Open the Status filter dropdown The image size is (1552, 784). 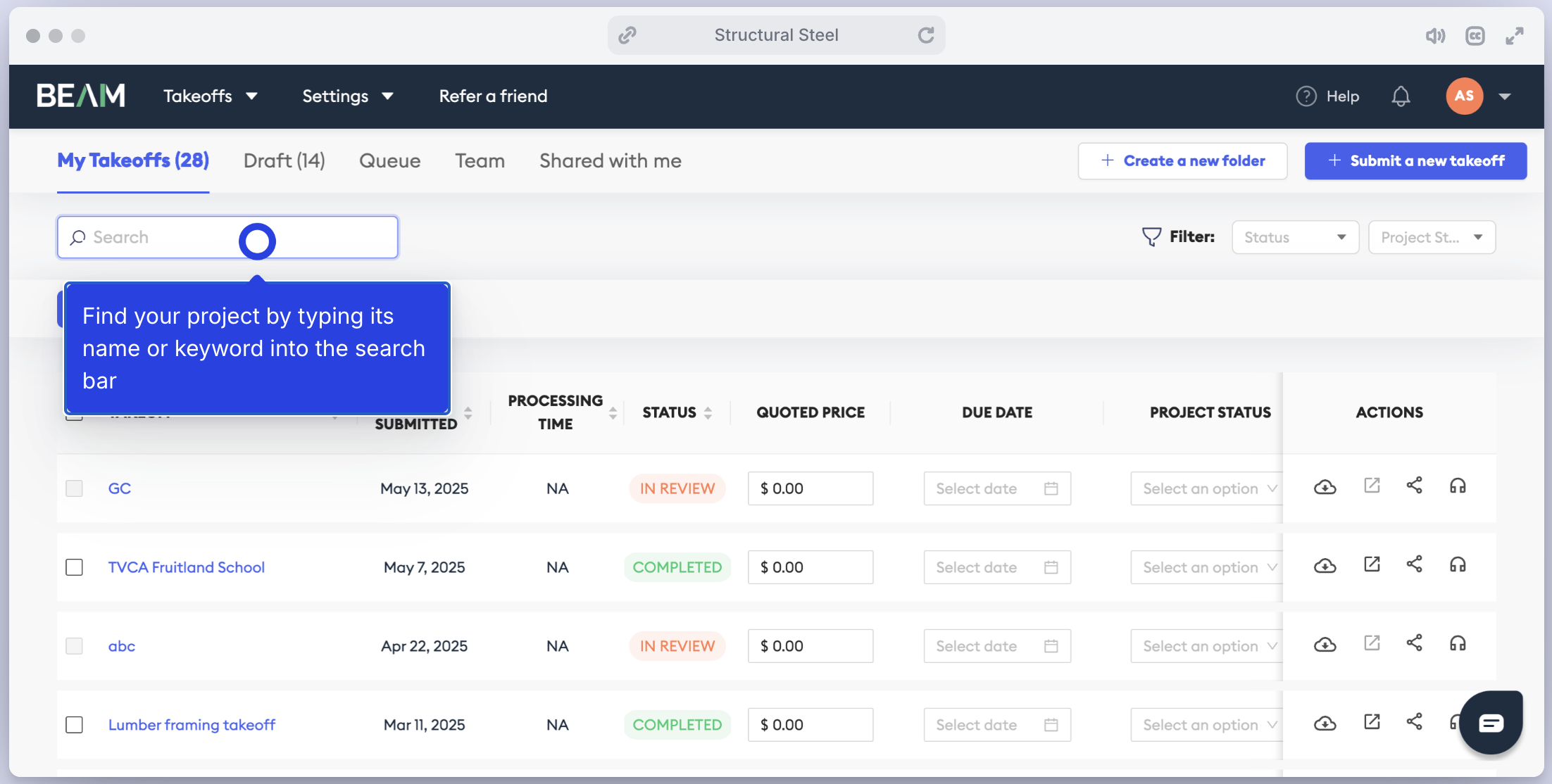point(1295,237)
